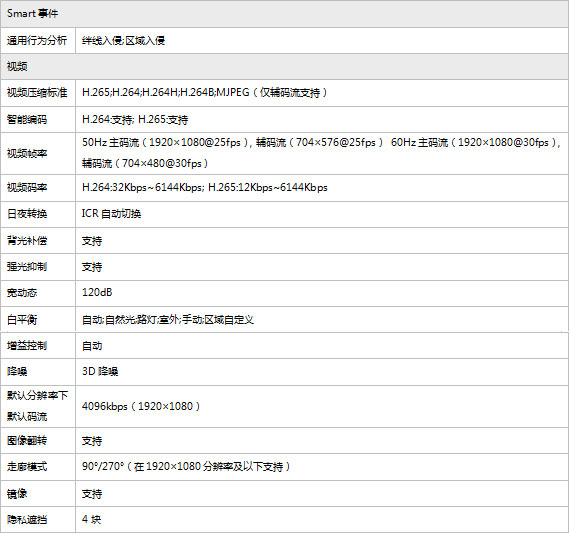Select the 3D 降噪 value cell
Screen dimensions: 569x533
pyautogui.click(x=322, y=372)
